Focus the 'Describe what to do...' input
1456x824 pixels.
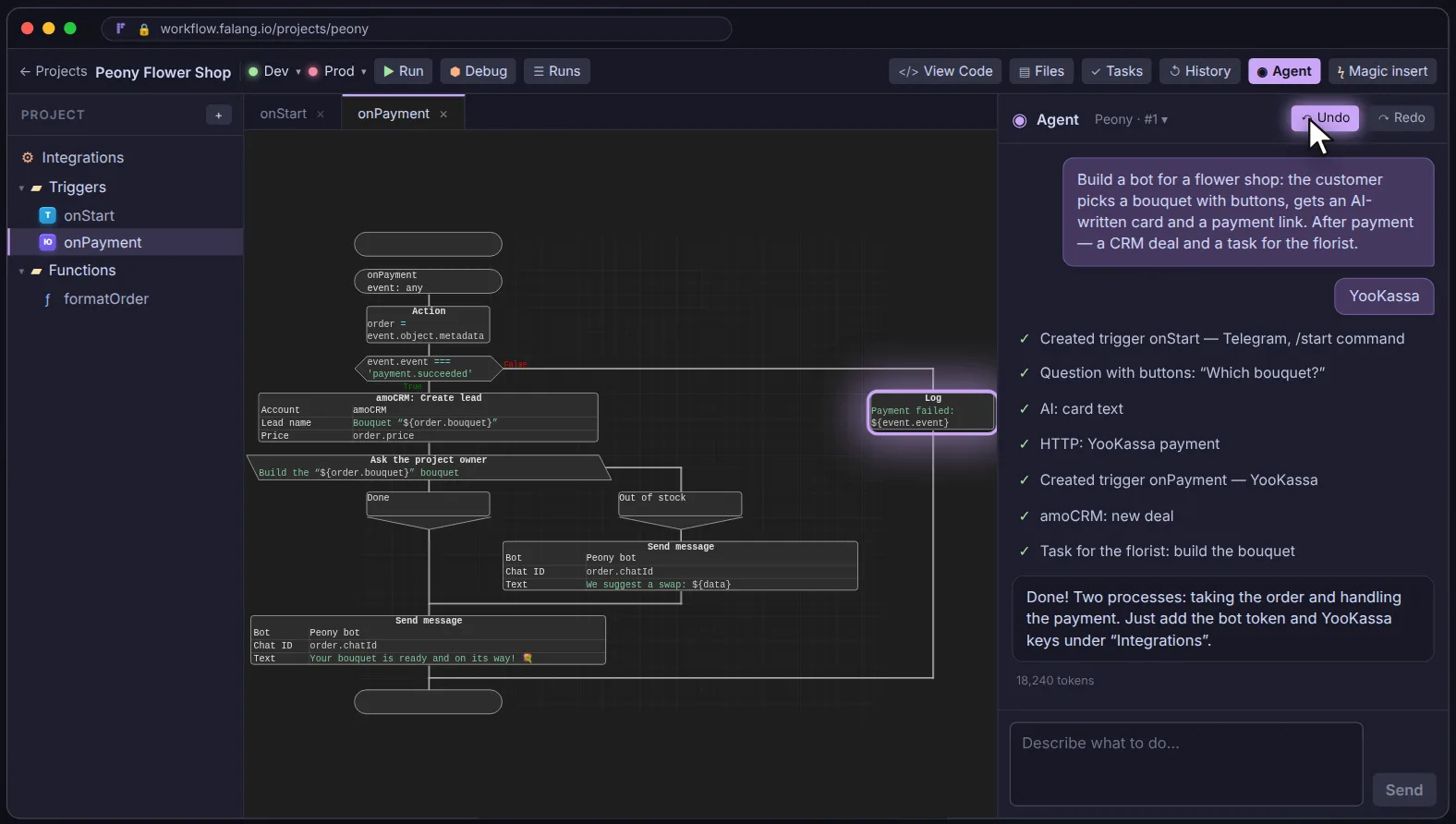pyautogui.click(x=1186, y=764)
